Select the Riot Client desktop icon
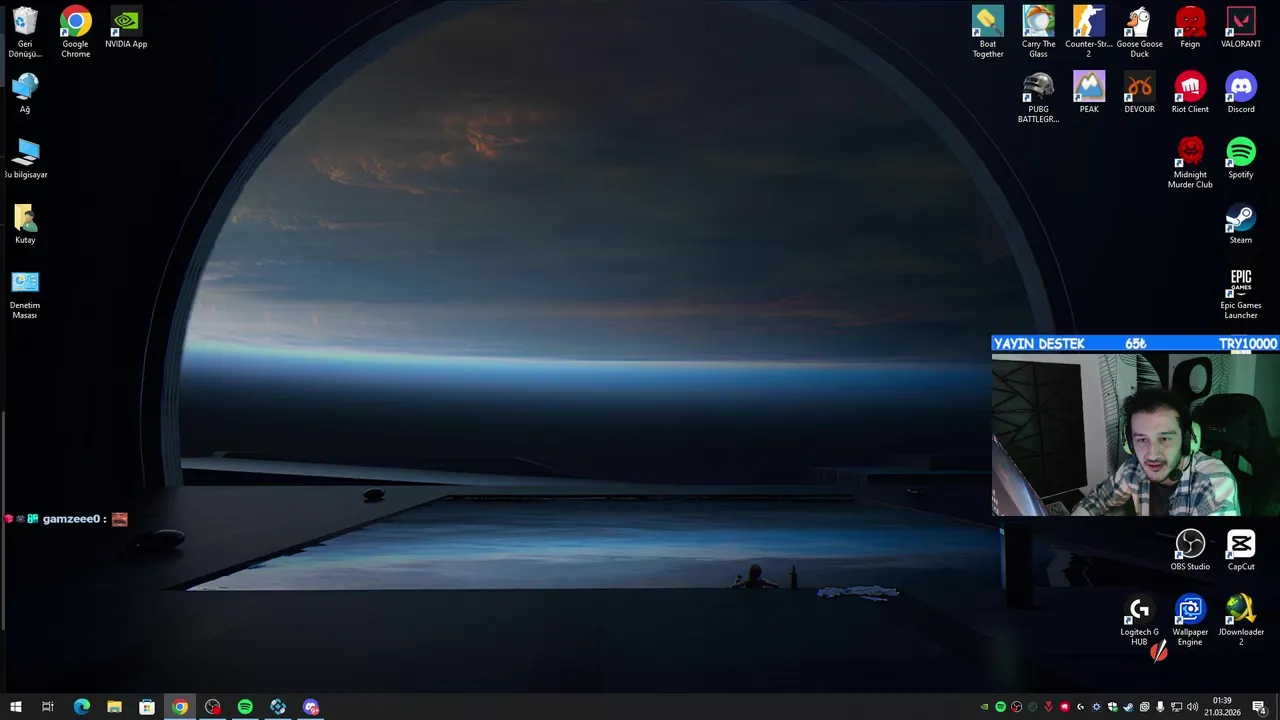 click(x=1190, y=93)
